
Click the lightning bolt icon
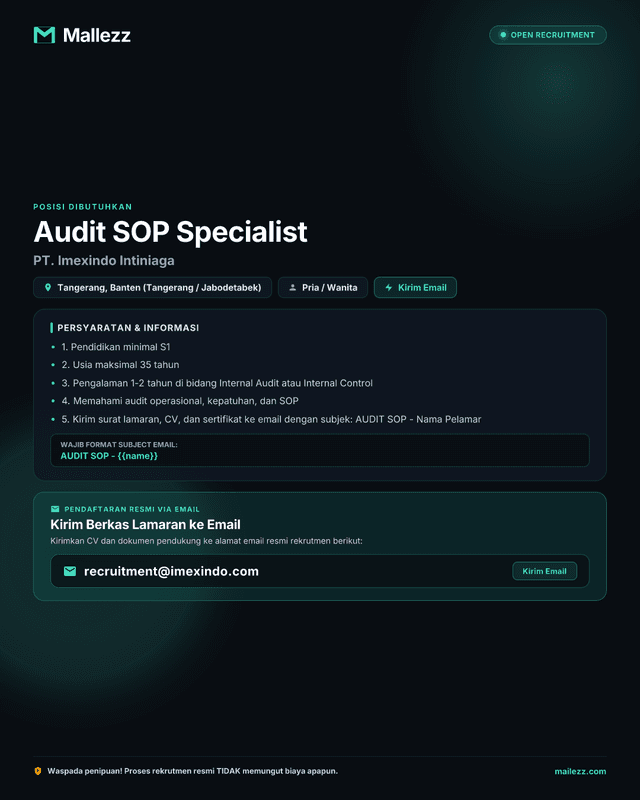[388, 288]
